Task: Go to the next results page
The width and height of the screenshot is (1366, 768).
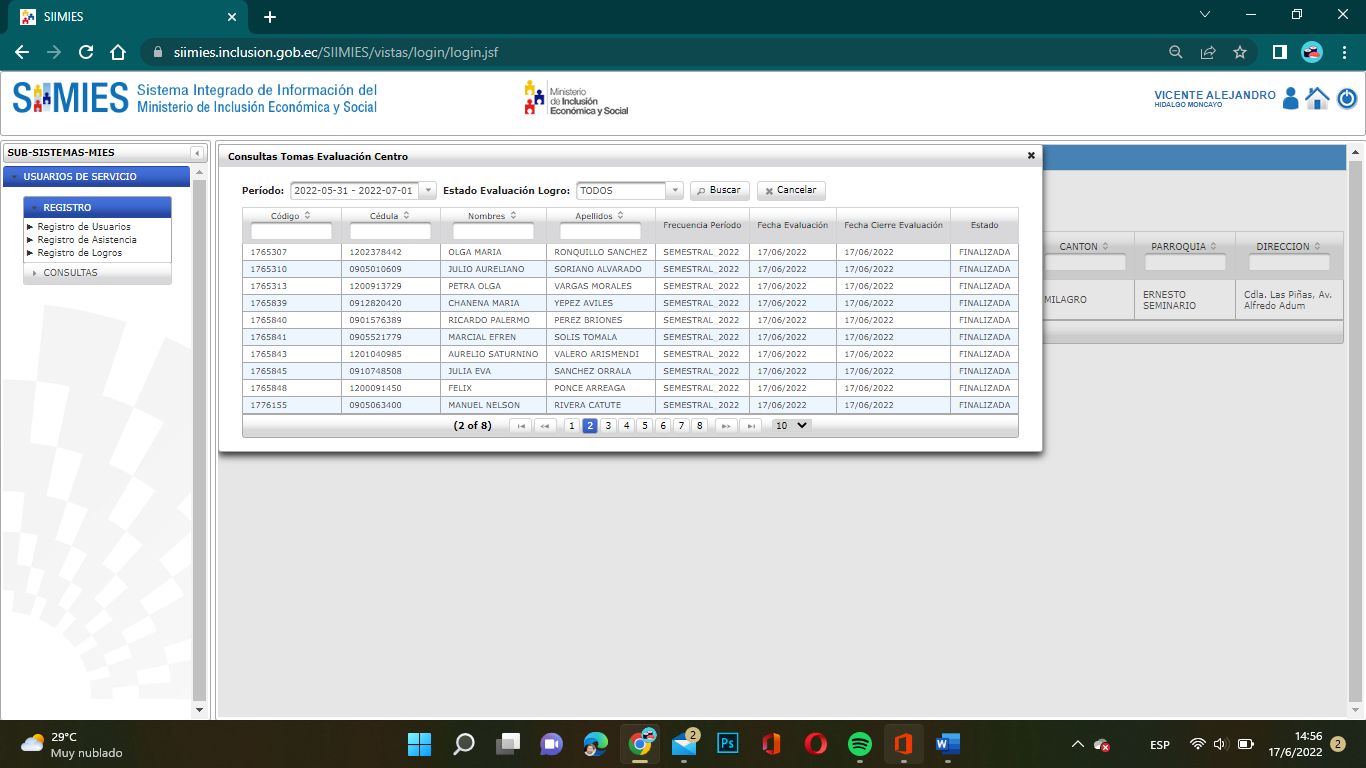Action: click(726, 426)
